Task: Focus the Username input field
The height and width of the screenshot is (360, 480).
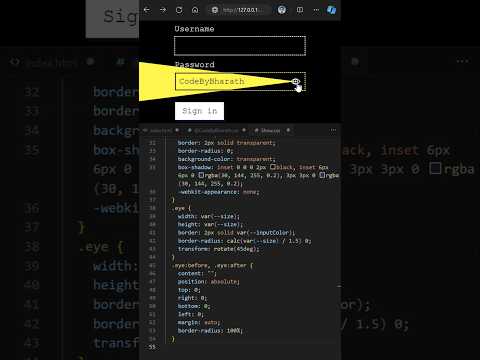Action: click(x=240, y=46)
